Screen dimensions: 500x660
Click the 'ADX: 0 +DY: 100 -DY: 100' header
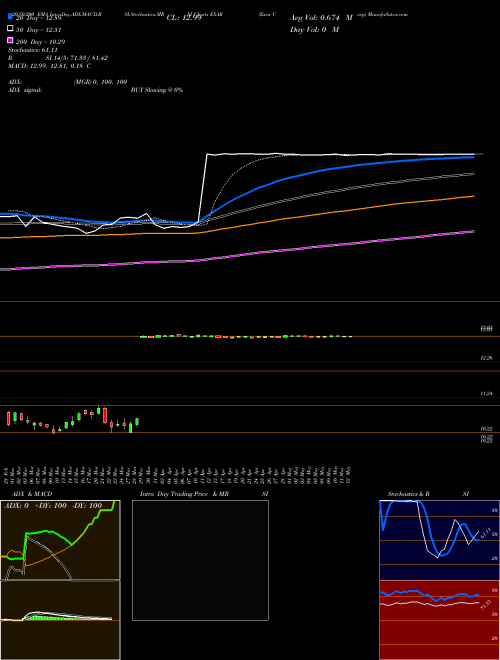point(53,505)
